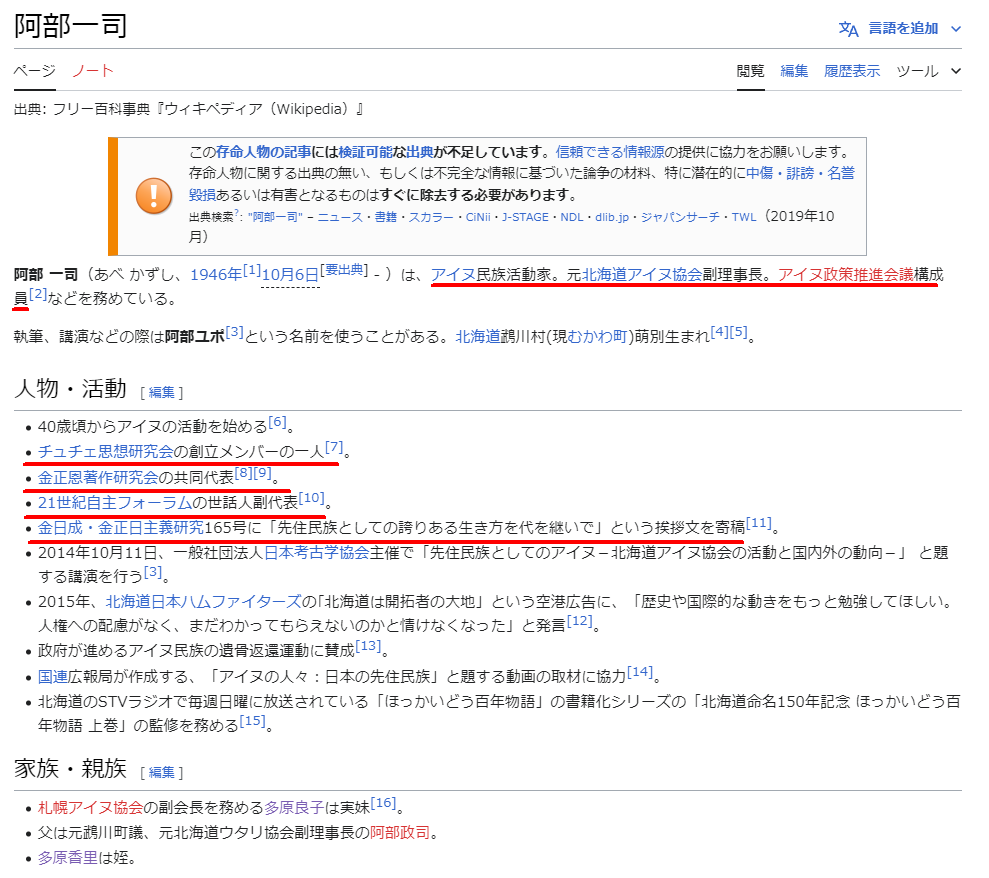Image resolution: width=989 pixels, height=878 pixels.
Task: Open the 多原良子 link
Action: (294, 807)
